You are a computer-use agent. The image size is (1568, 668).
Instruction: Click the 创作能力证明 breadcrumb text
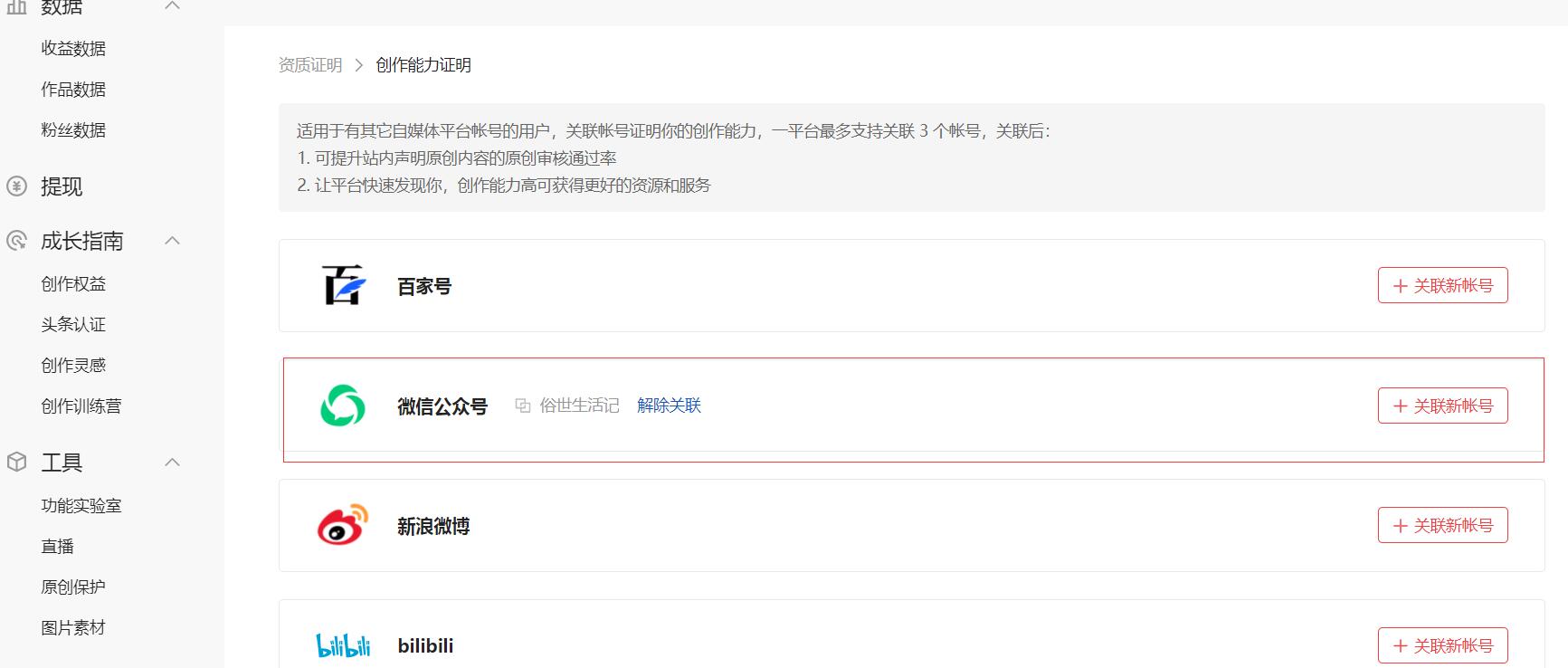423,65
